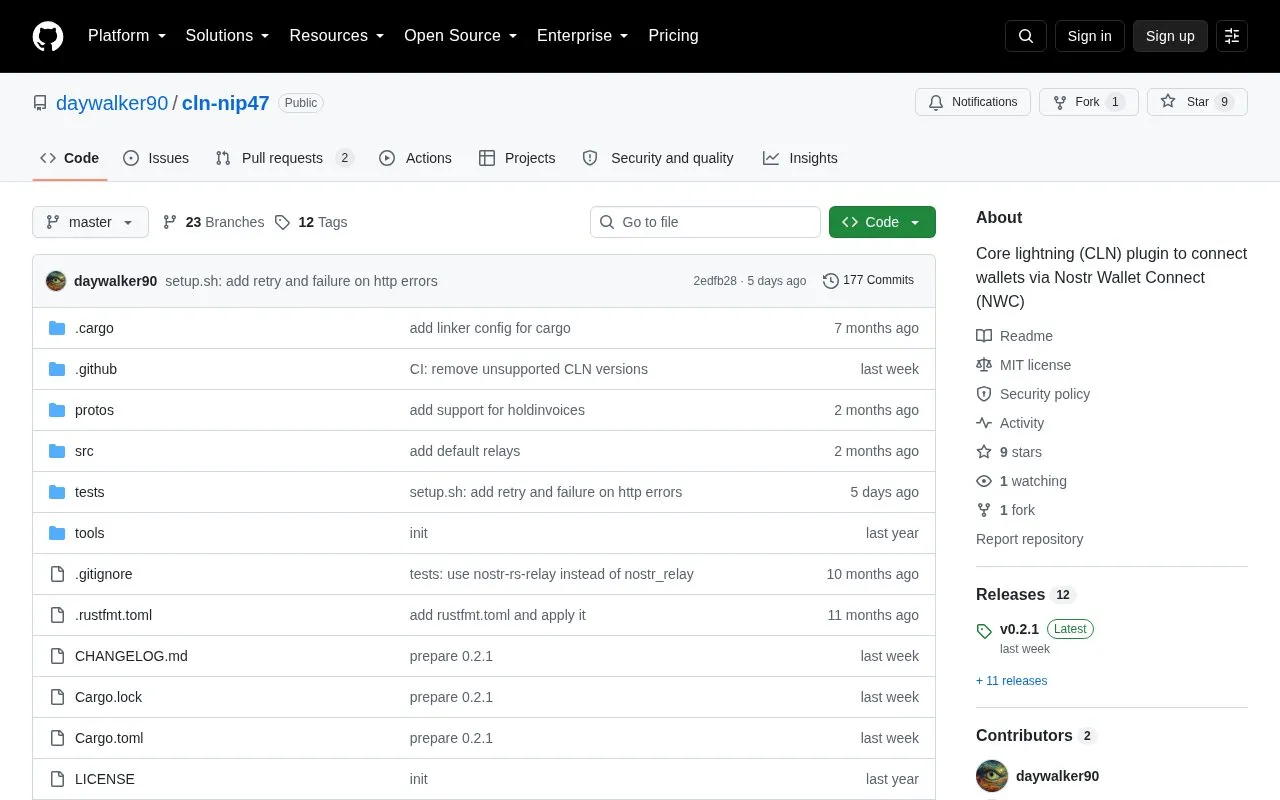Screen dimensions: 1280x800
Task: Open the search magnifier icon
Action: click(1026, 36)
